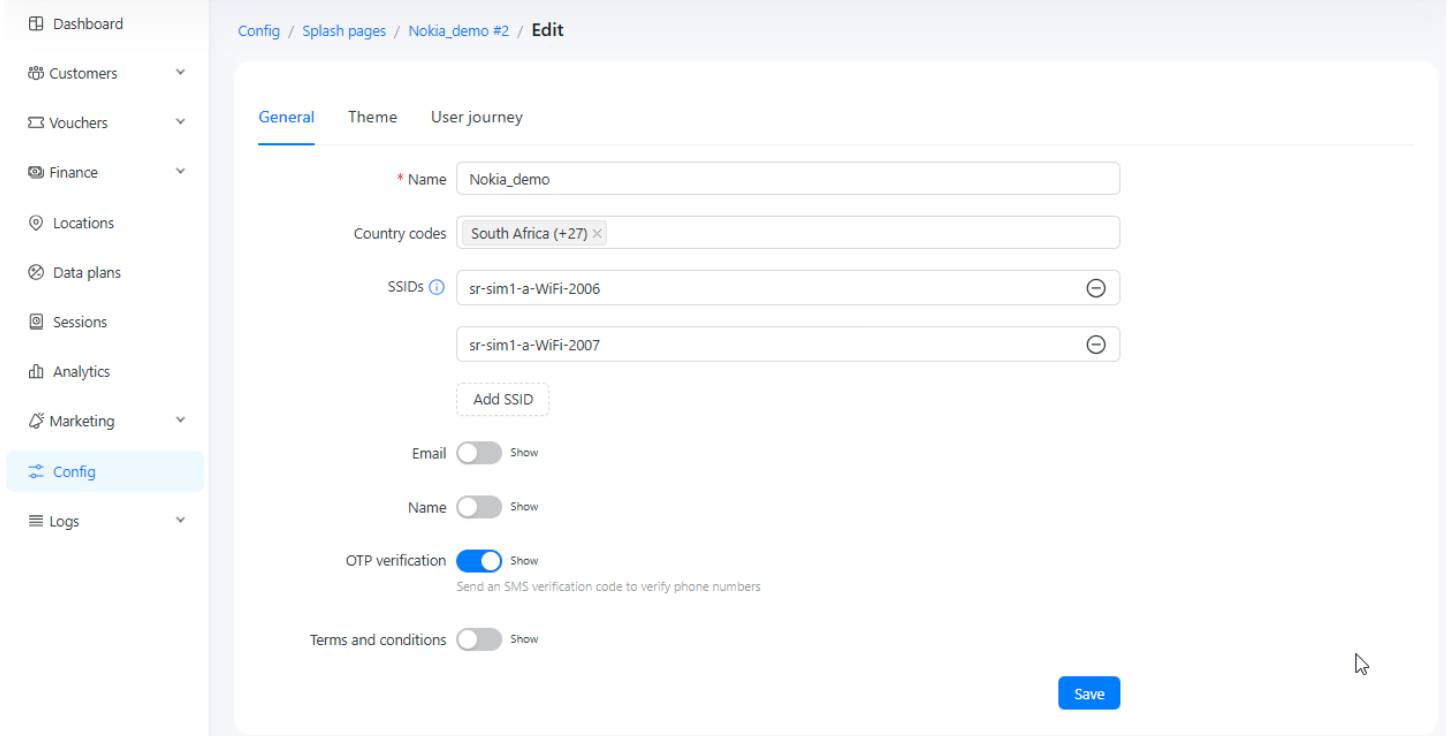Expand the Marketing menu chevron
Screen dimensions: 1450x748
[x=180, y=420]
